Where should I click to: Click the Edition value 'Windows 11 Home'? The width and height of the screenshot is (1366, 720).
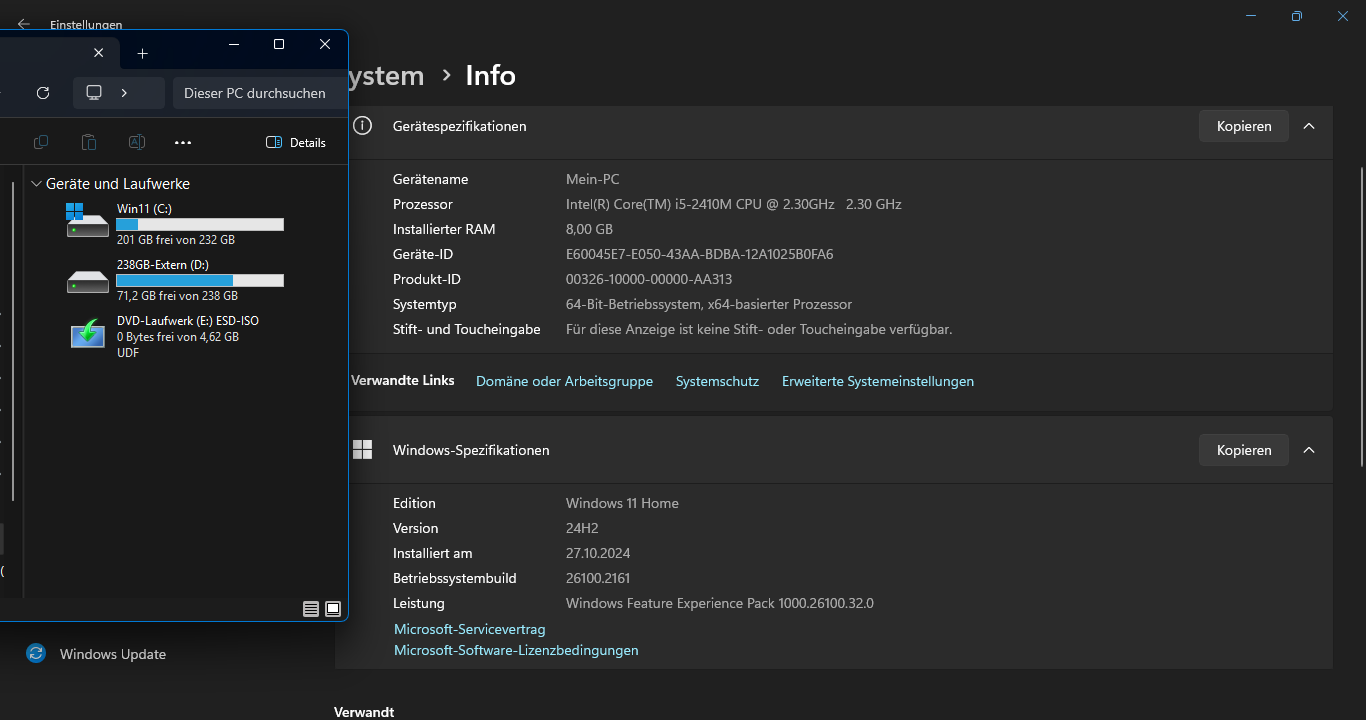622,503
